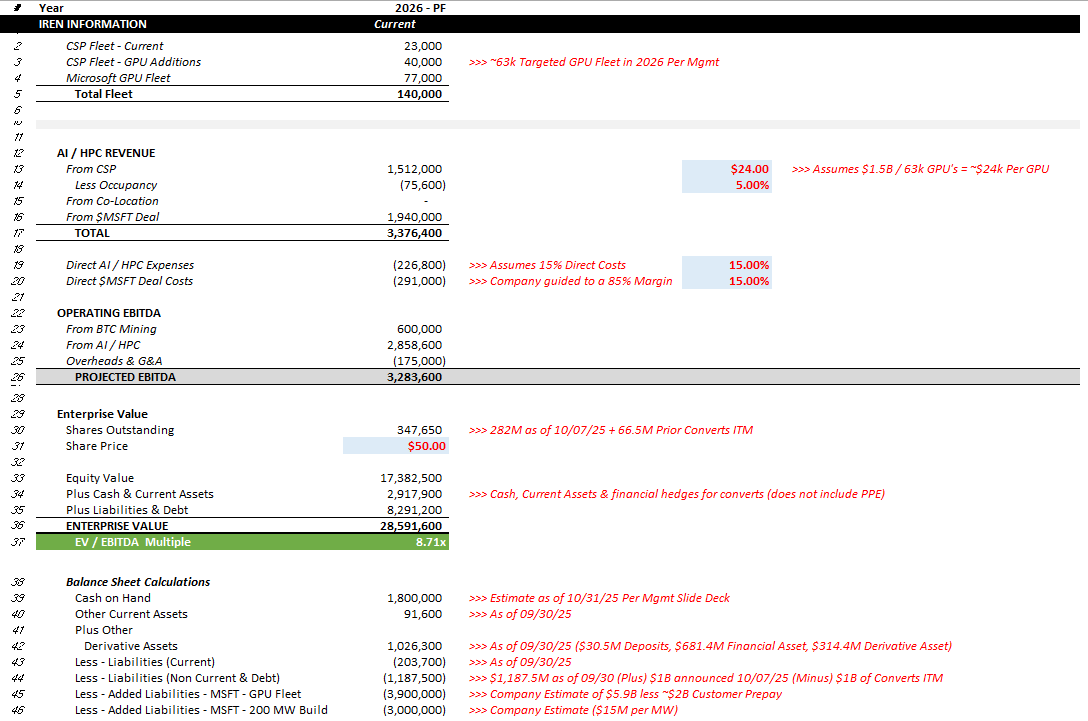Image resolution: width=1088 pixels, height=721 pixels.
Task: Click row number 26 header
Action: coord(17,377)
